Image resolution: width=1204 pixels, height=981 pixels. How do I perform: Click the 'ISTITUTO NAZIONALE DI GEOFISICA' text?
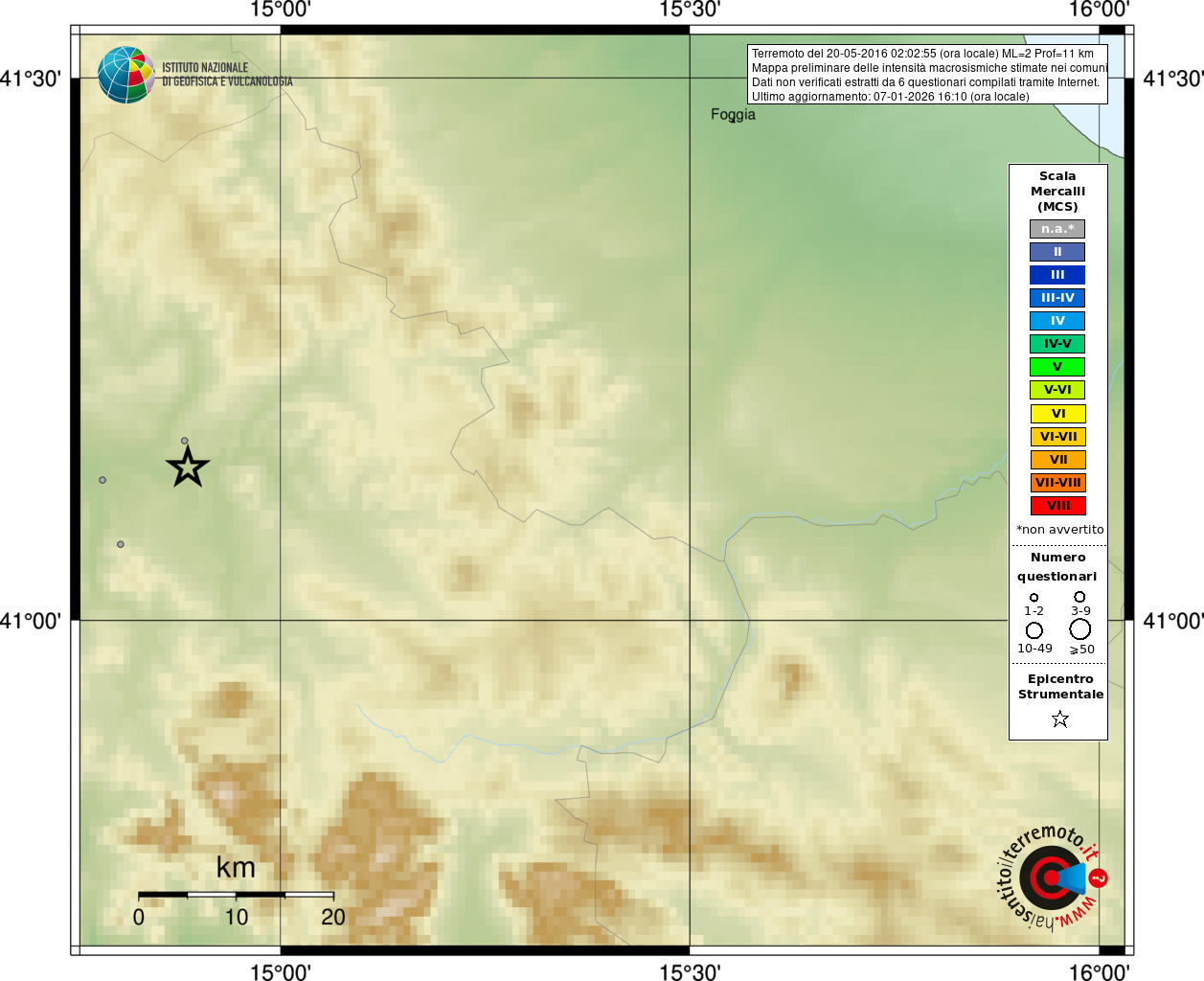pyautogui.click(x=227, y=75)
